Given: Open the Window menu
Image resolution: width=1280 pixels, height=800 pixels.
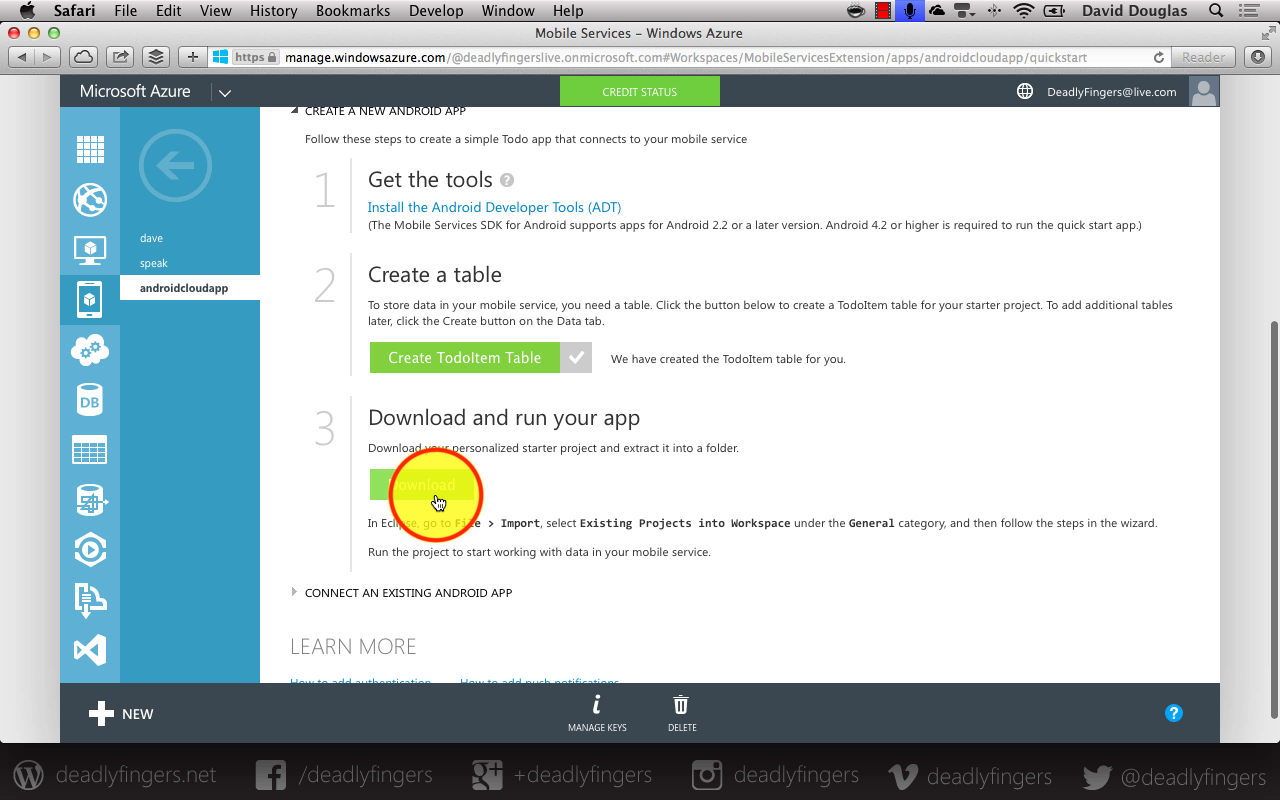Looking at the screenshot, I should click(508, 11).
